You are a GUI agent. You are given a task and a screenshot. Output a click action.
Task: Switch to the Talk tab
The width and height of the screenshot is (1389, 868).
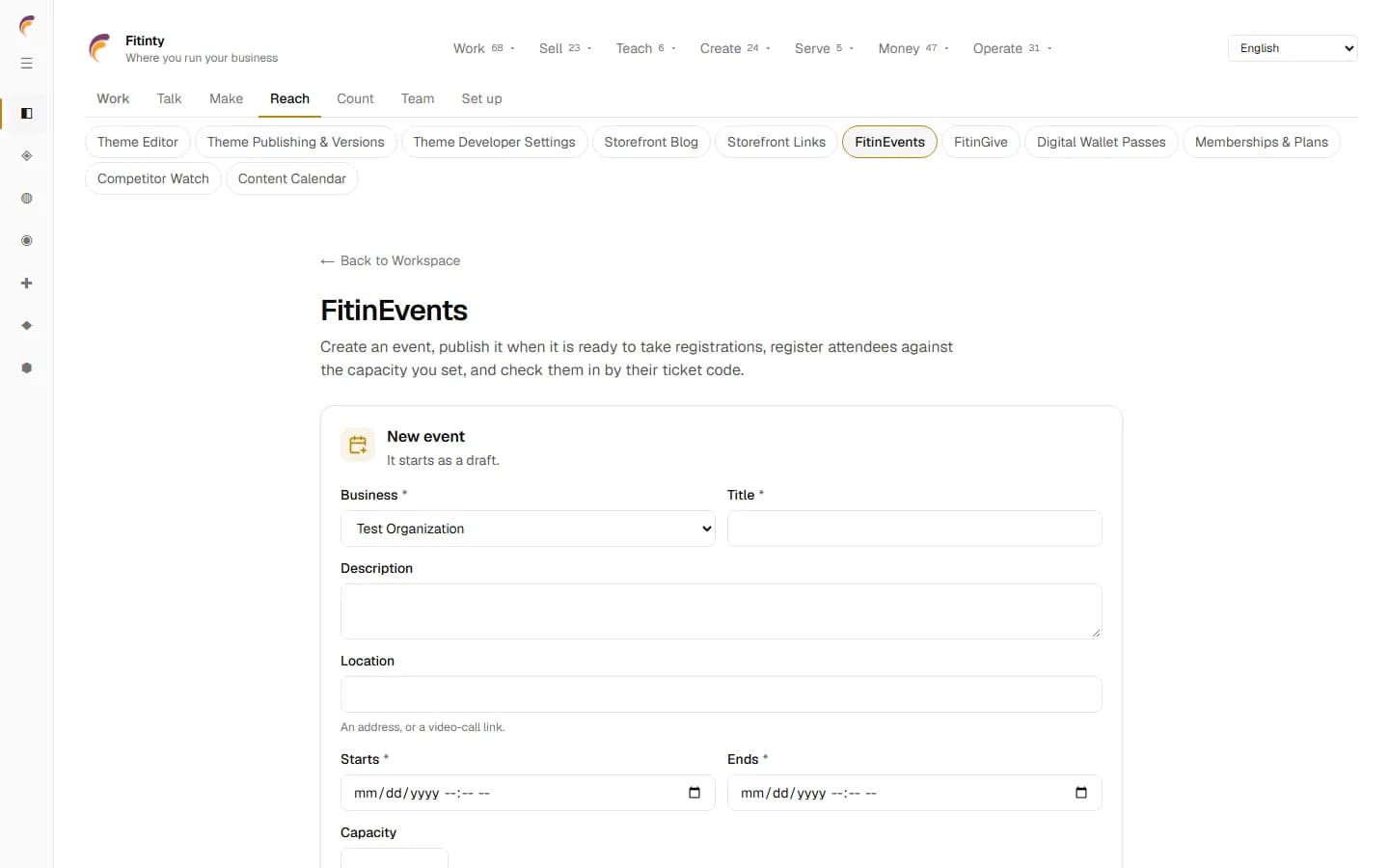pos(169,98)
